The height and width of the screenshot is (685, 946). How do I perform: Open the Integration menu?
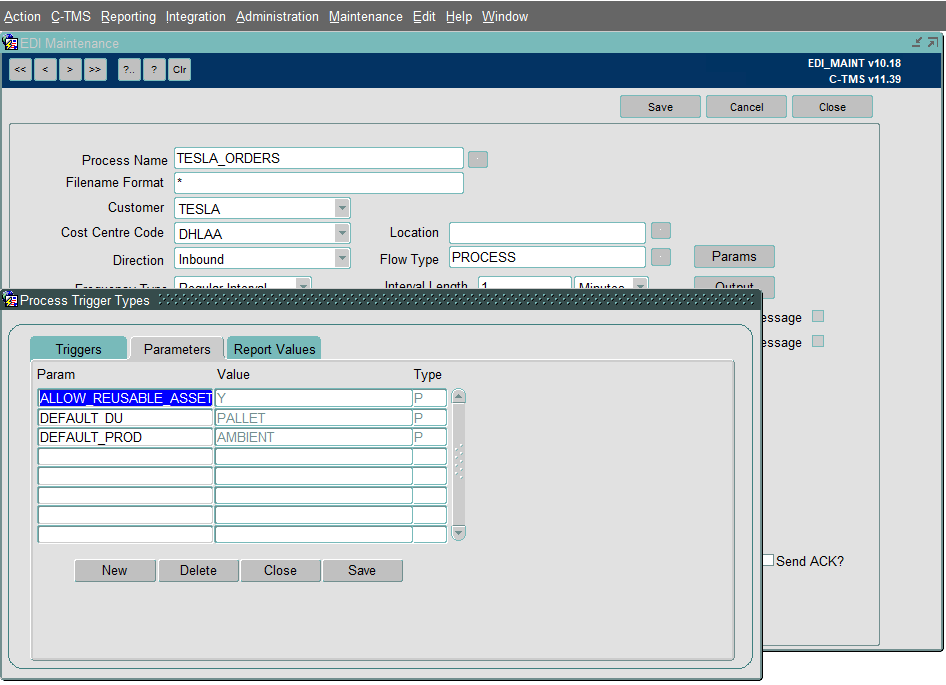point(195,16)
